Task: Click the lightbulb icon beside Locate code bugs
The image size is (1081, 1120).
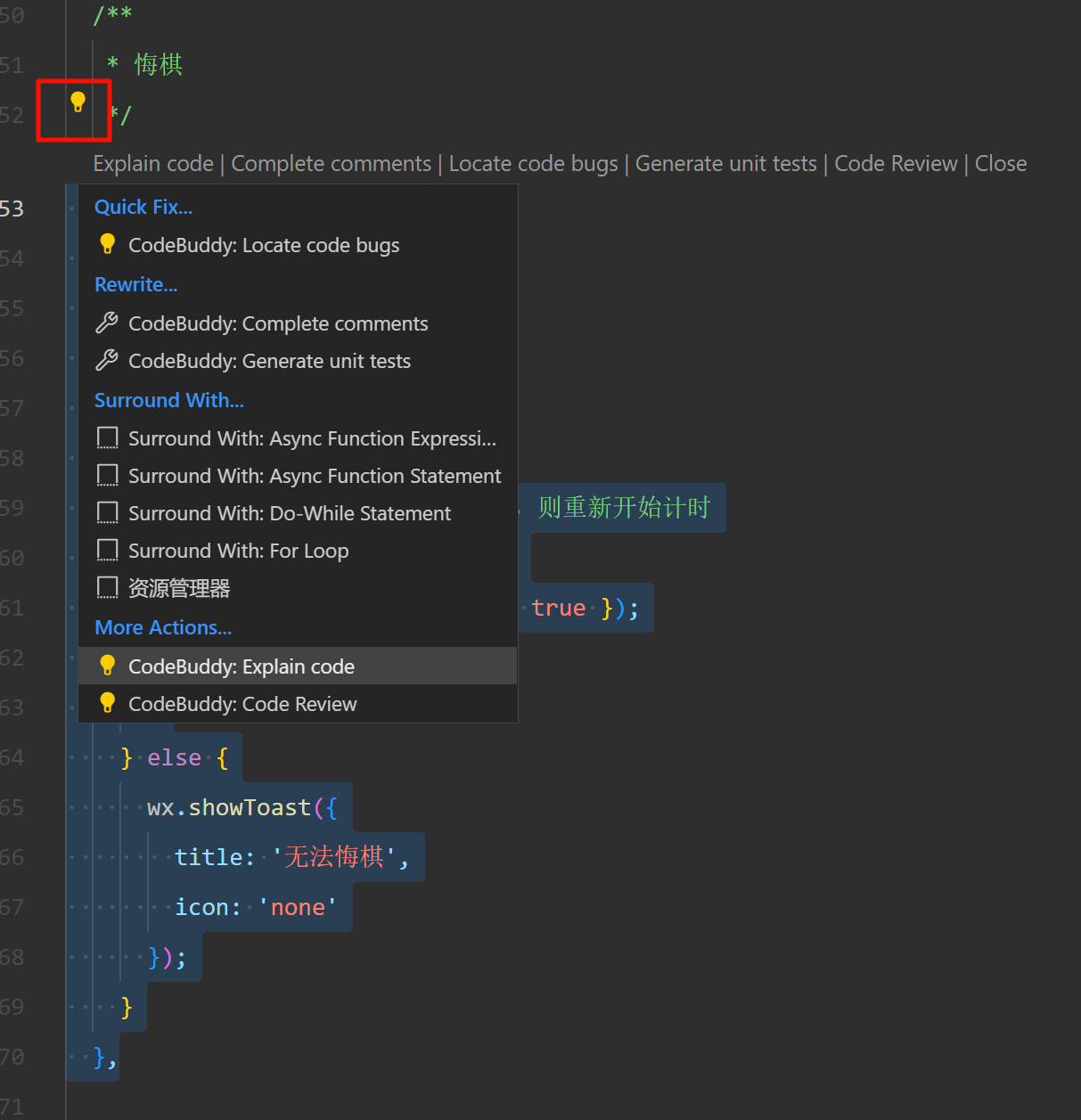Action: coord(107,244)
